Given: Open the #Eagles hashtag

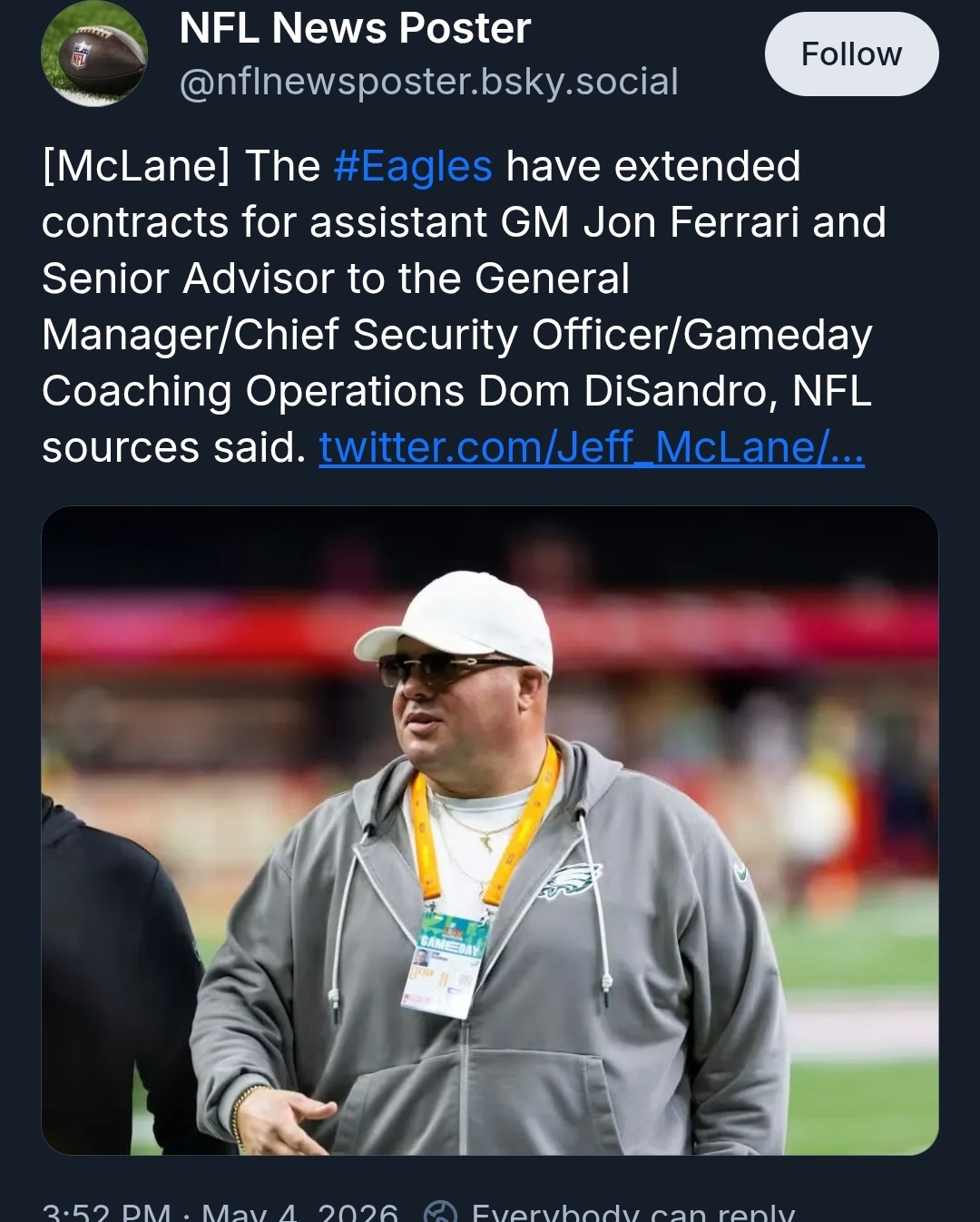Looking at the screenshot, I should [x=413, y=166].
